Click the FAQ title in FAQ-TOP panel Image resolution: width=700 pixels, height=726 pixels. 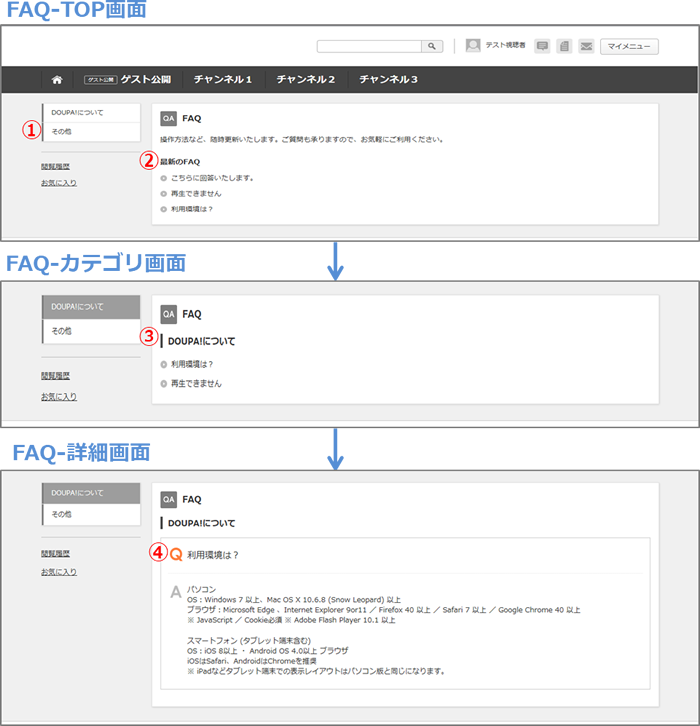(x=192, y=119)
